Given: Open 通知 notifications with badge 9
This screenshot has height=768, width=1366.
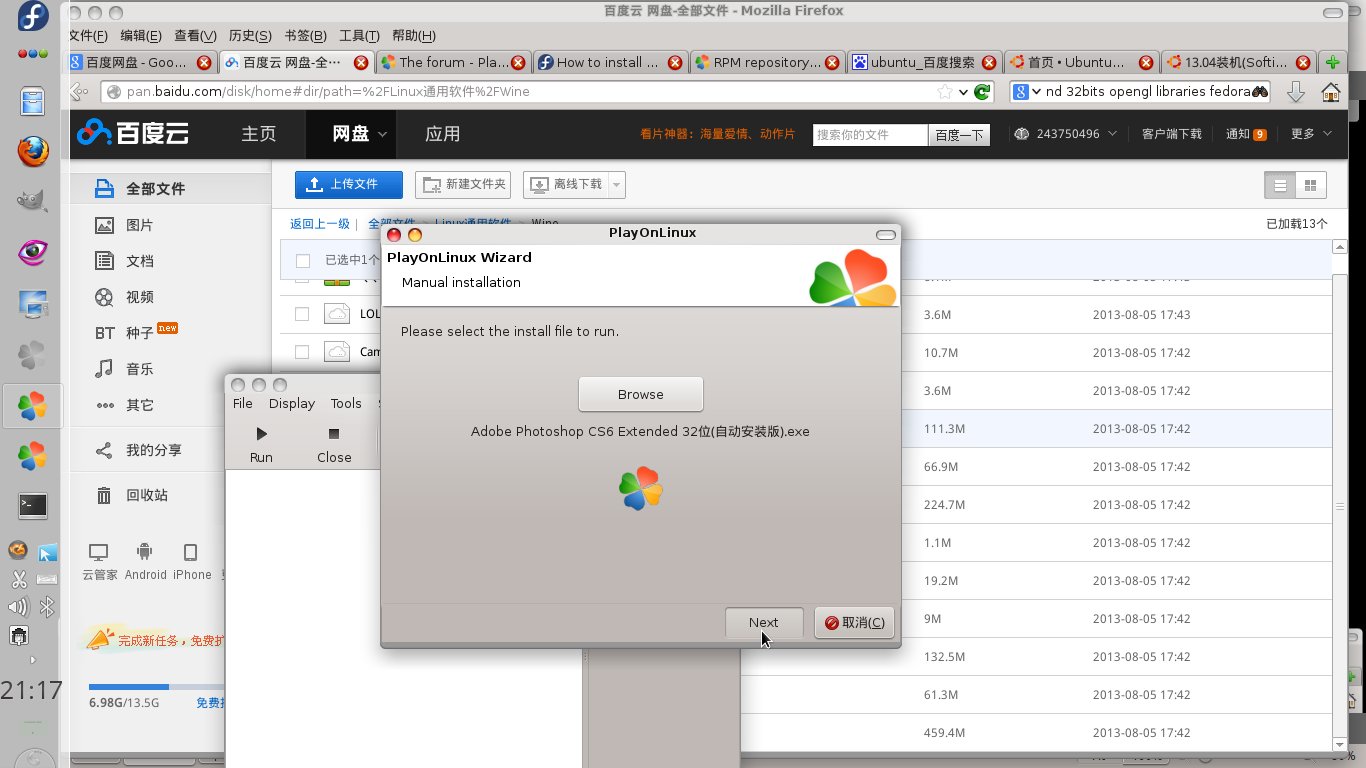Looking at the screenshot, I should pos(1247,134).
